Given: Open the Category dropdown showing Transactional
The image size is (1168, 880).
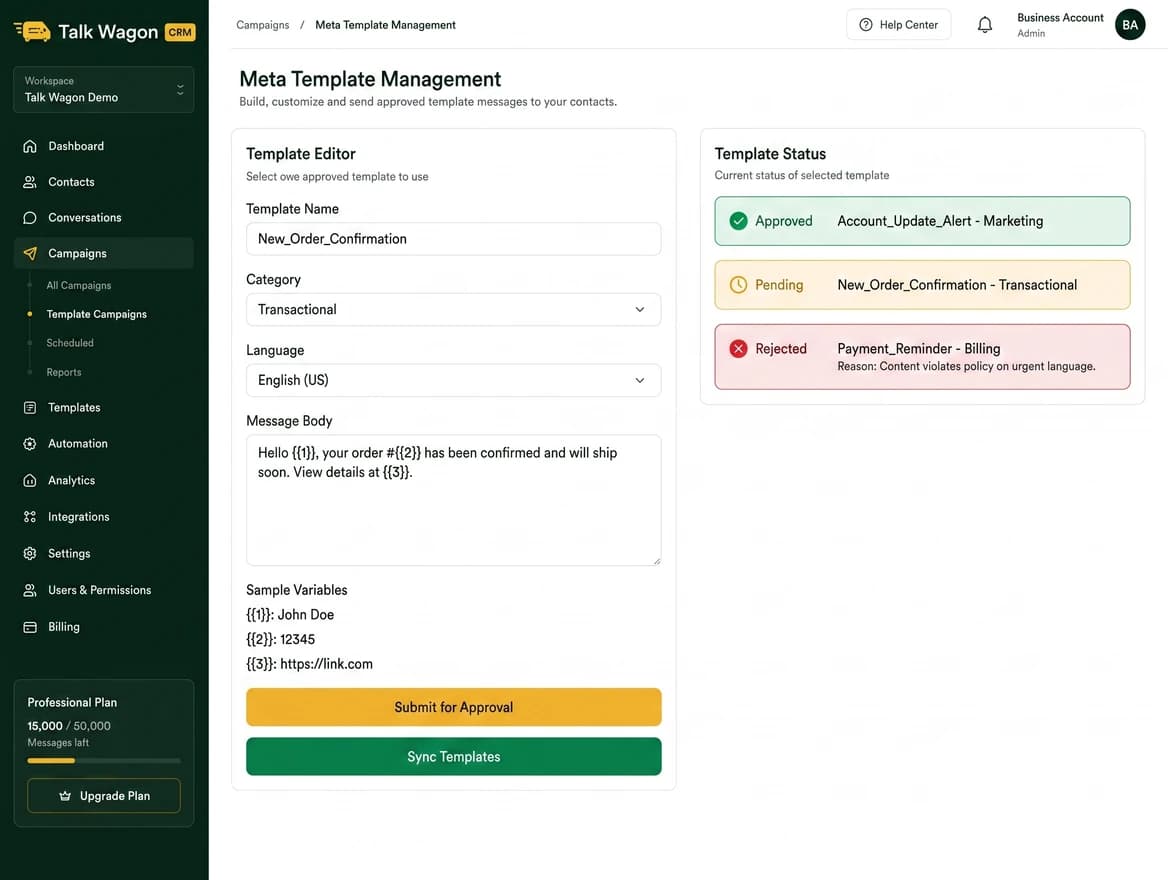Looking at the screenshot, I should 453,309.
